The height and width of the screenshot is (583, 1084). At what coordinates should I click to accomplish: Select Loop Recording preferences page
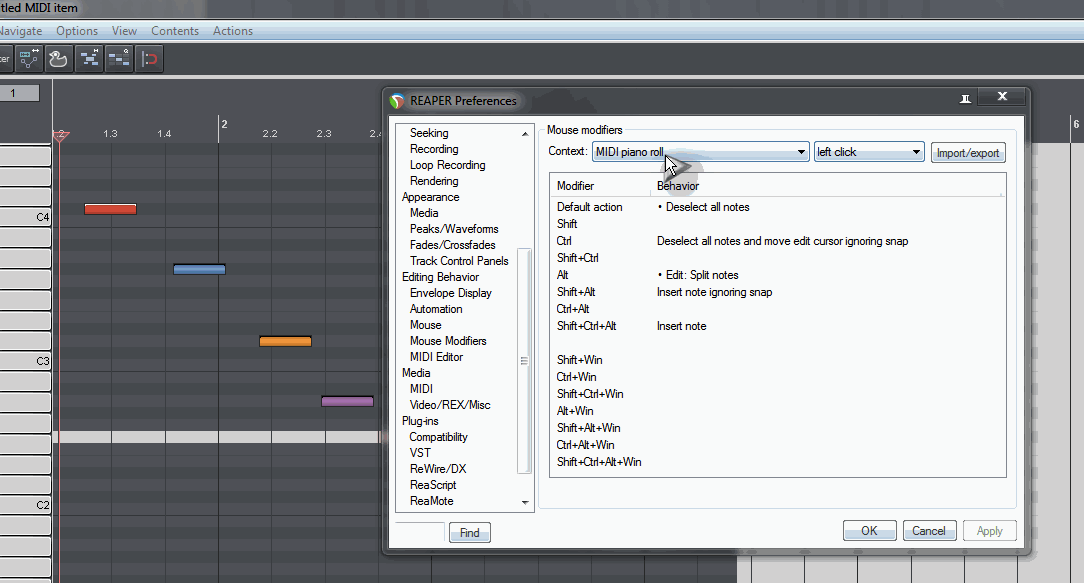click(447, 165)
